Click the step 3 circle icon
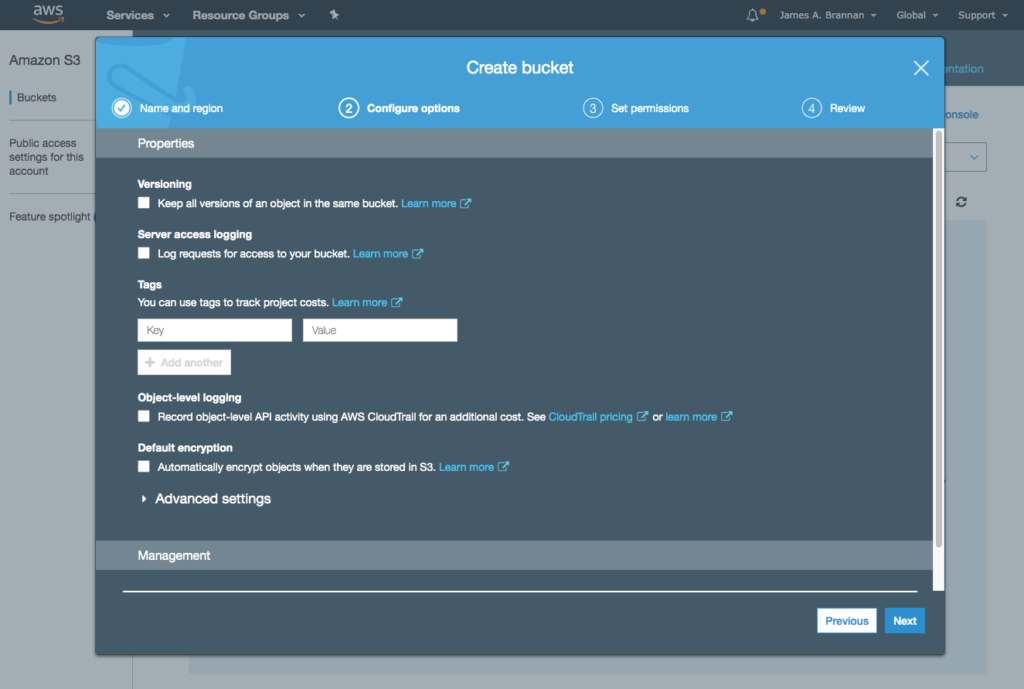 pos(593,108)
